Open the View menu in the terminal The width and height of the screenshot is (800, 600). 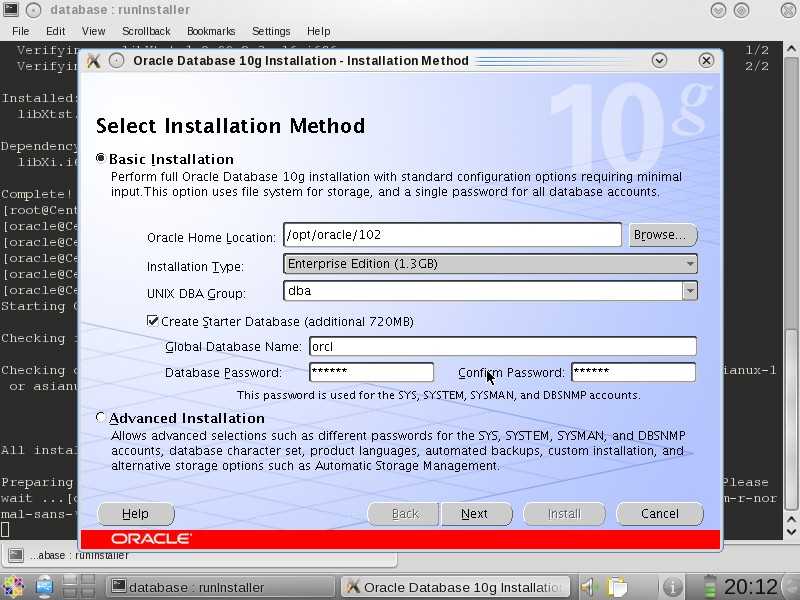coord(93,31)
